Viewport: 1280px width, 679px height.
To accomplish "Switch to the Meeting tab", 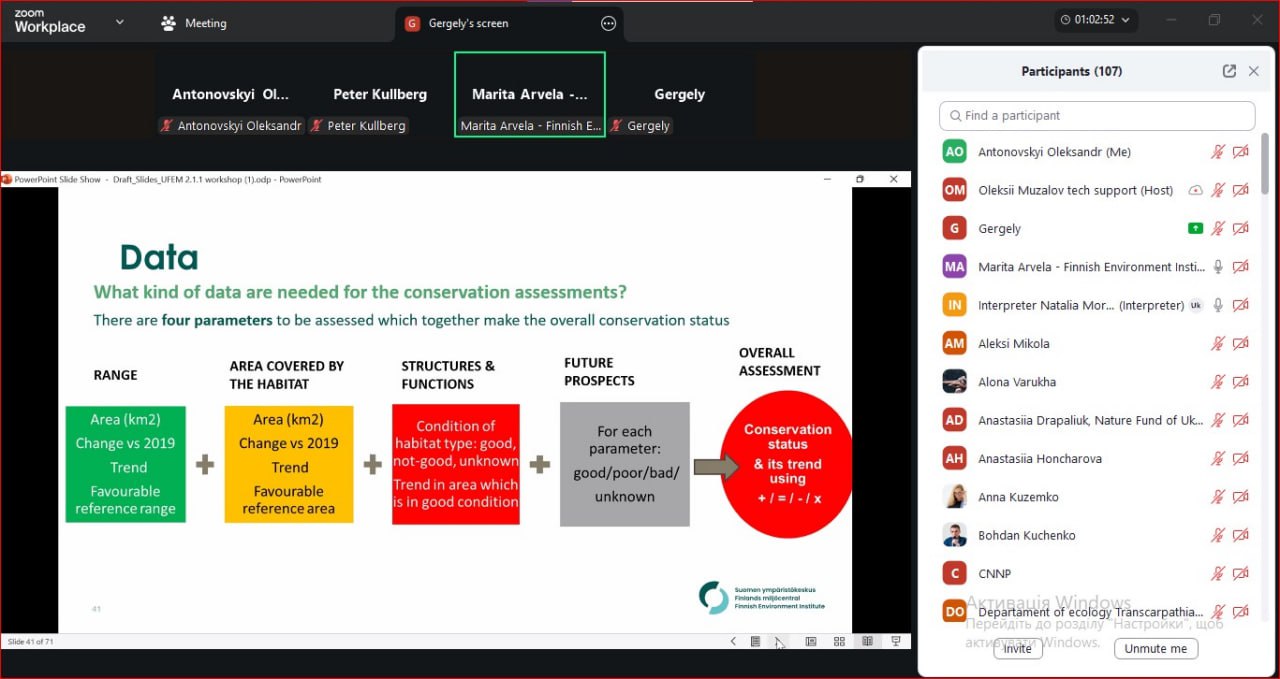I will pos(194,23).
